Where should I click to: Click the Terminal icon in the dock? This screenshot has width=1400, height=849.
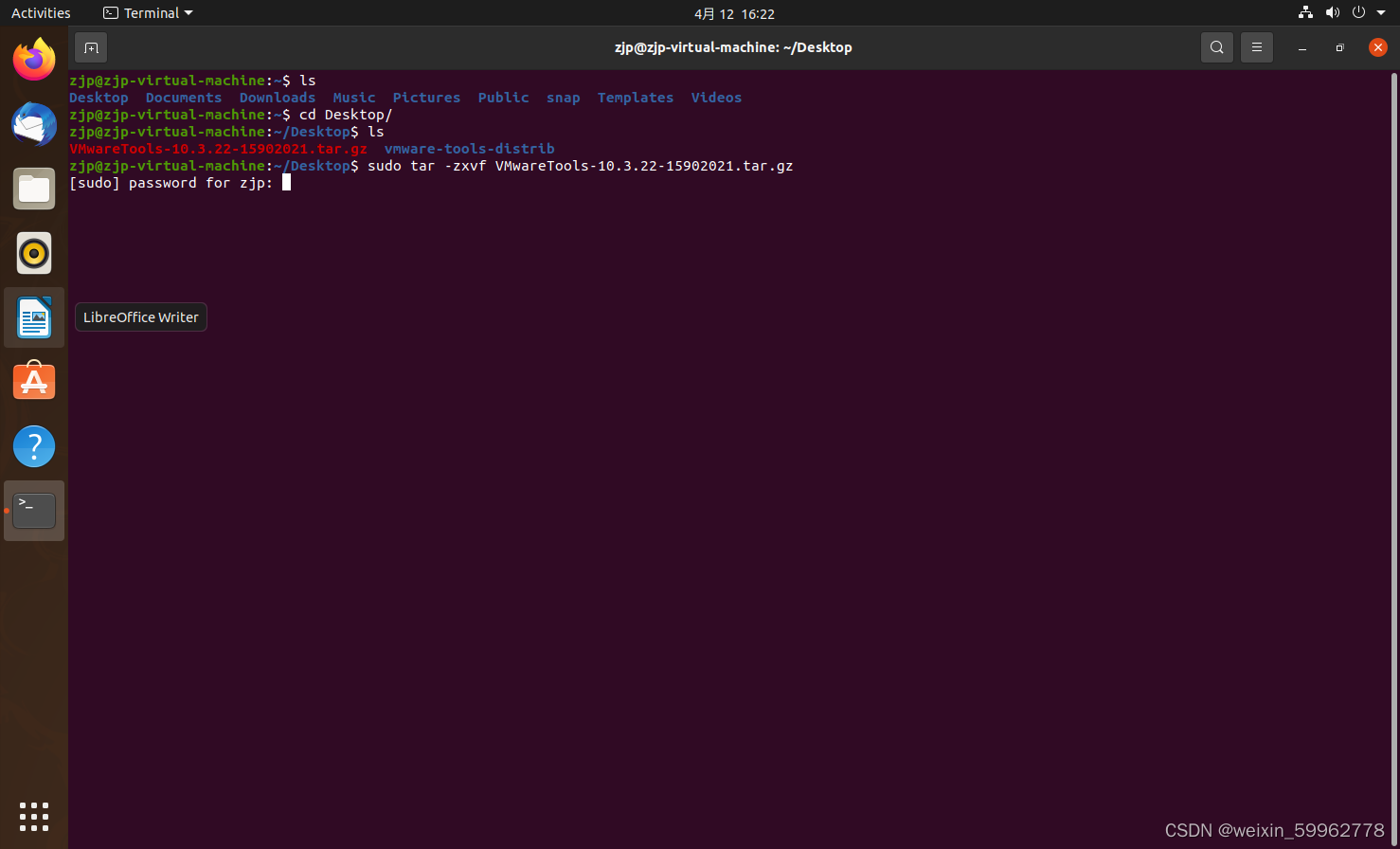coord(34,511)
